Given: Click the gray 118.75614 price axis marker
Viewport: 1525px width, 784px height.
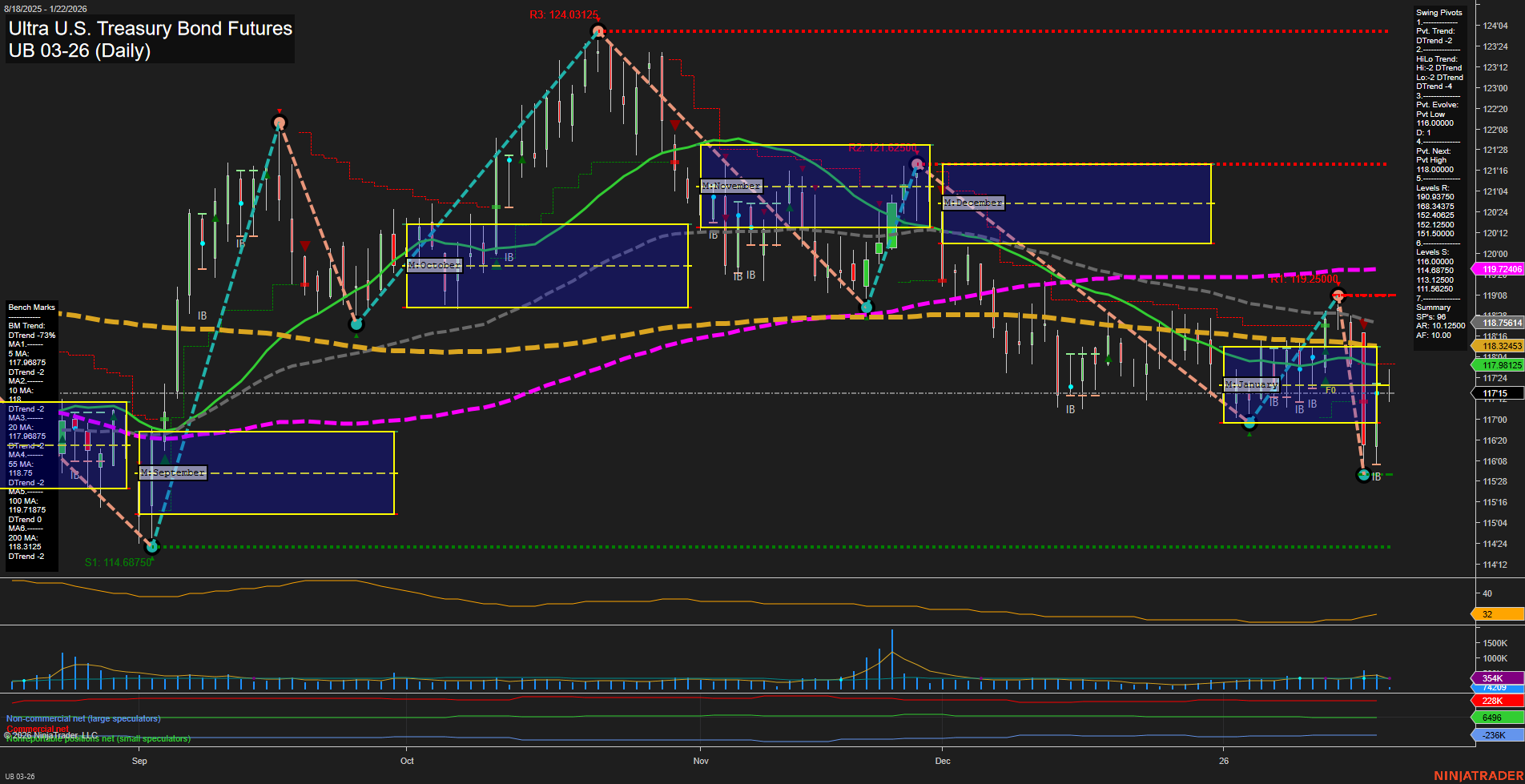Looking at the screenshot, I should [x=1495, y=323].
